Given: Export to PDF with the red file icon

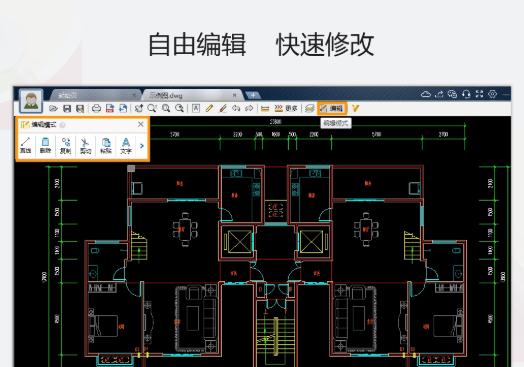Looking at the screenshot, I should point(110,108).
